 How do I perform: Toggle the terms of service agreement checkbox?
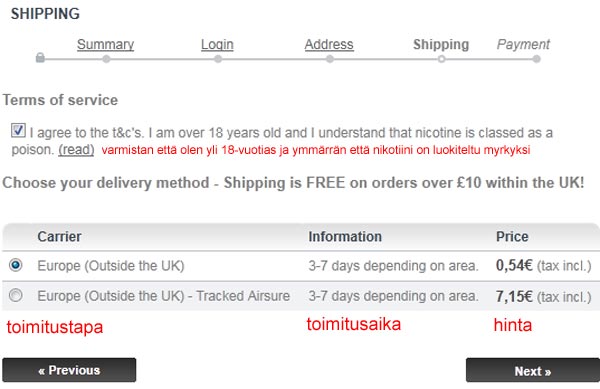(18, 130)
